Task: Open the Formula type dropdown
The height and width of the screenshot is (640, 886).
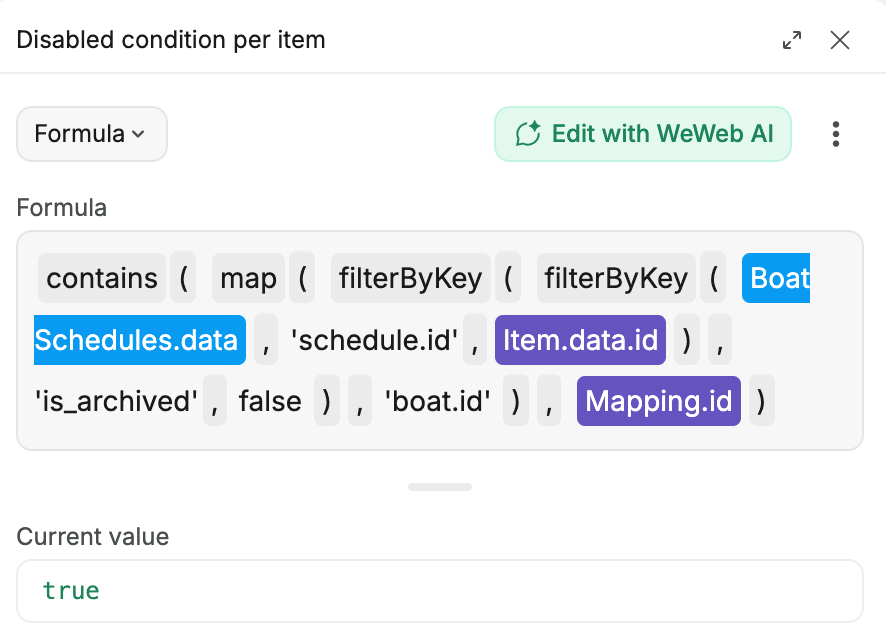Action: tap(91, 134)
